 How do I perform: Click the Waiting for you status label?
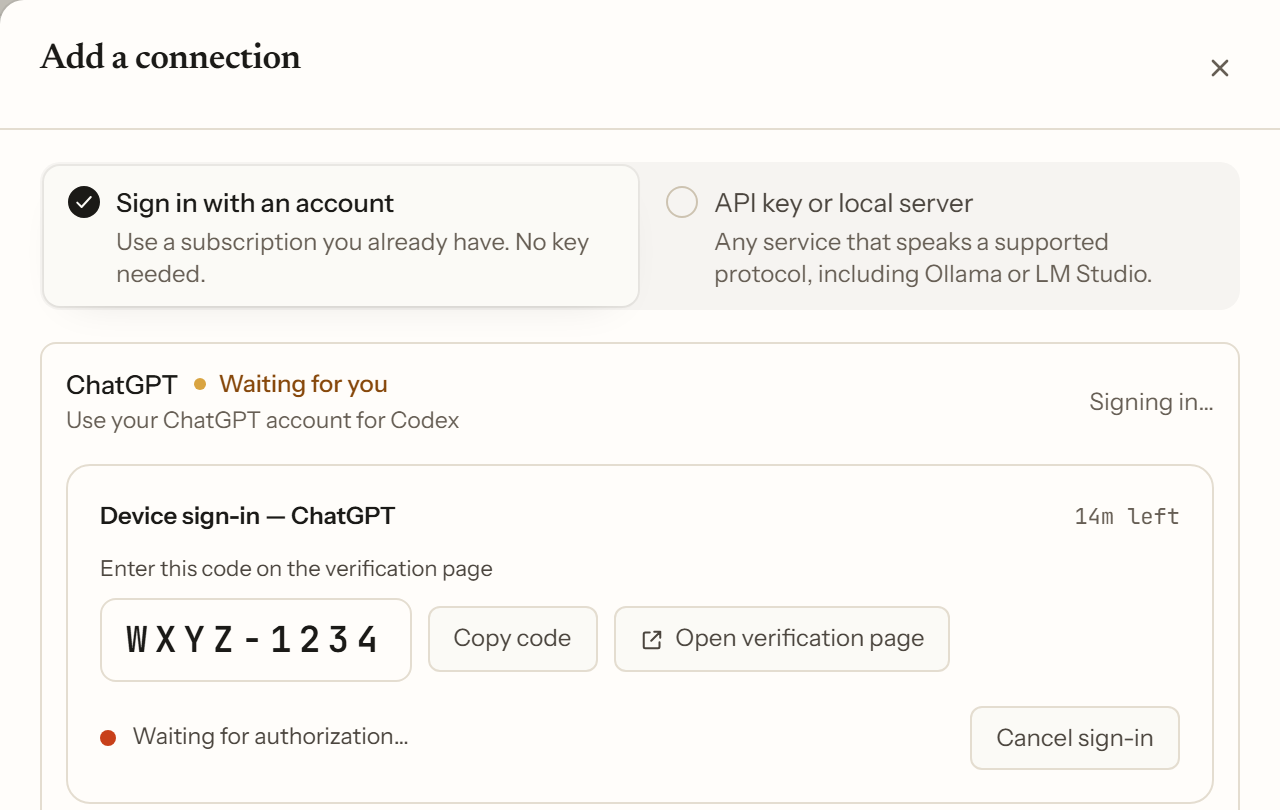[x=303, y=384]
